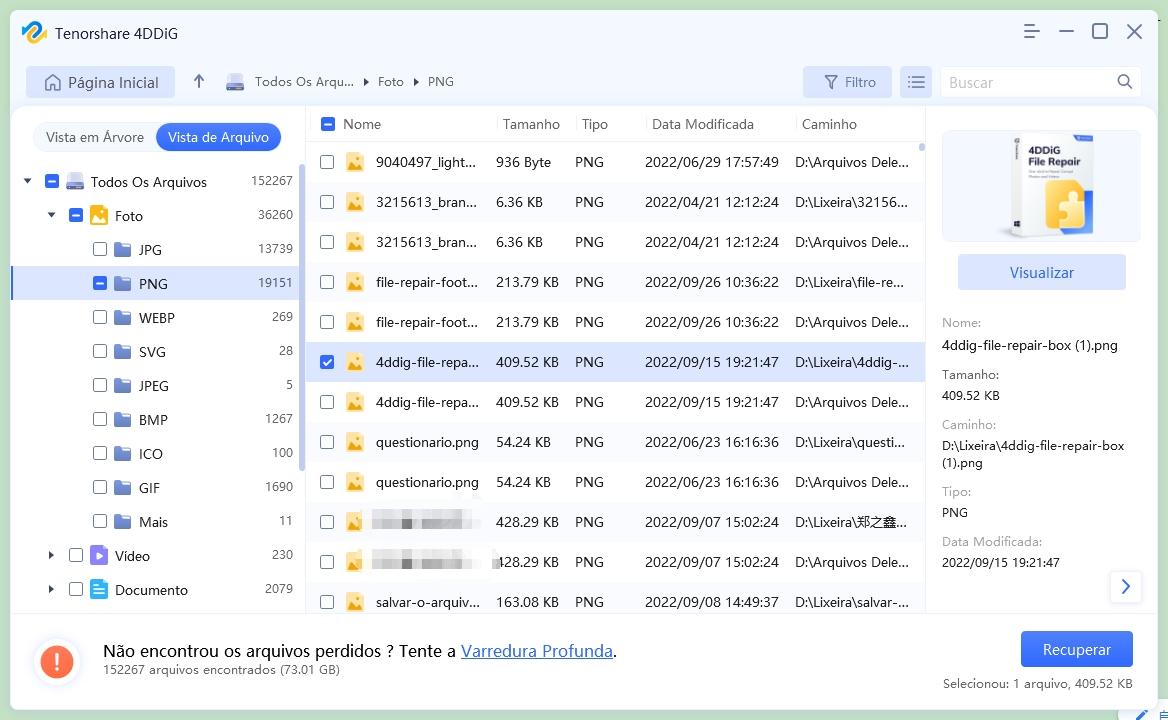Open the Varredura Profunda link
The width and height of the screenshot is (1168, 720).
[x=537, y=651]
